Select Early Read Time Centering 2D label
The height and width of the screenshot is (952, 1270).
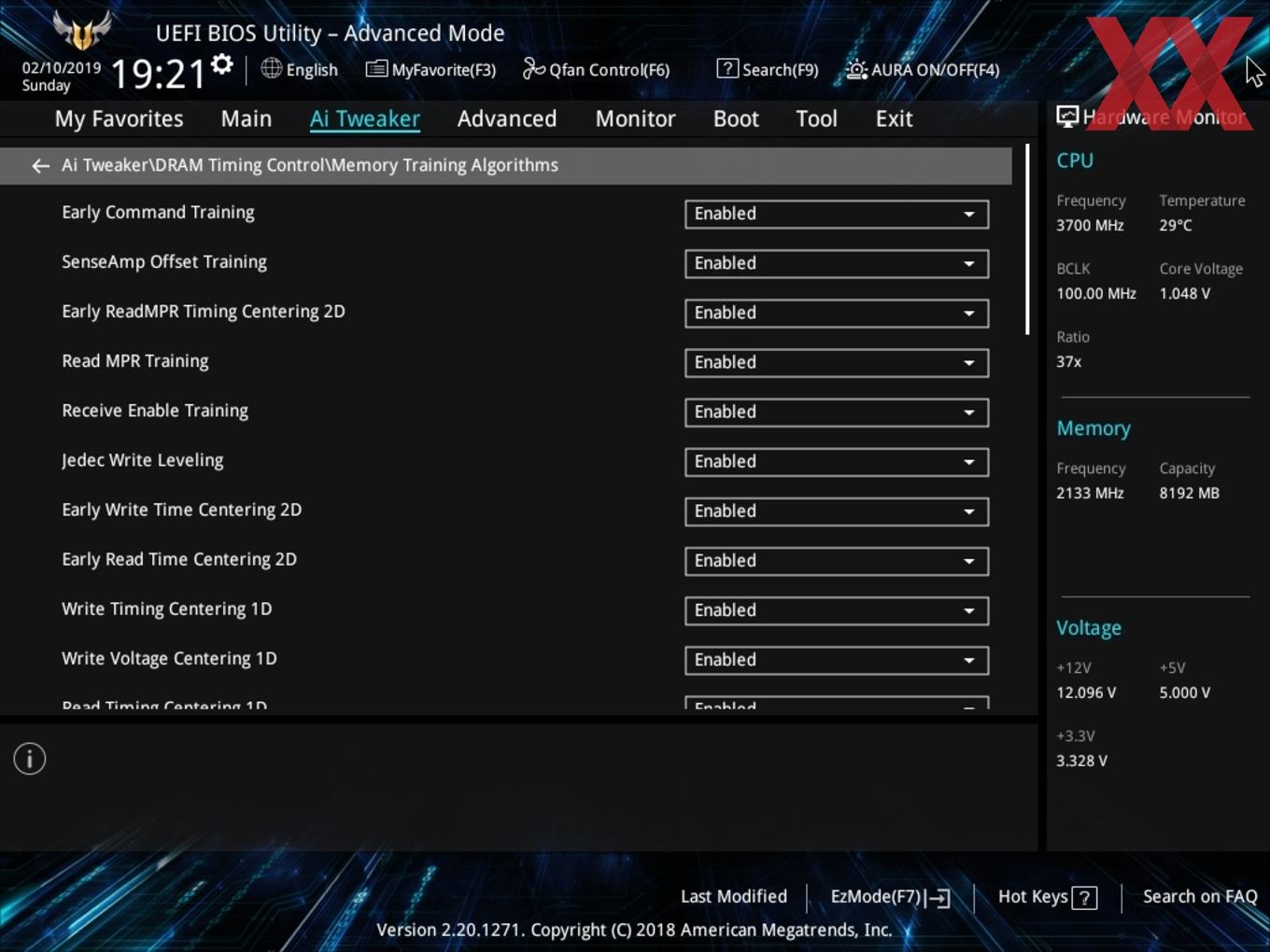179,559
